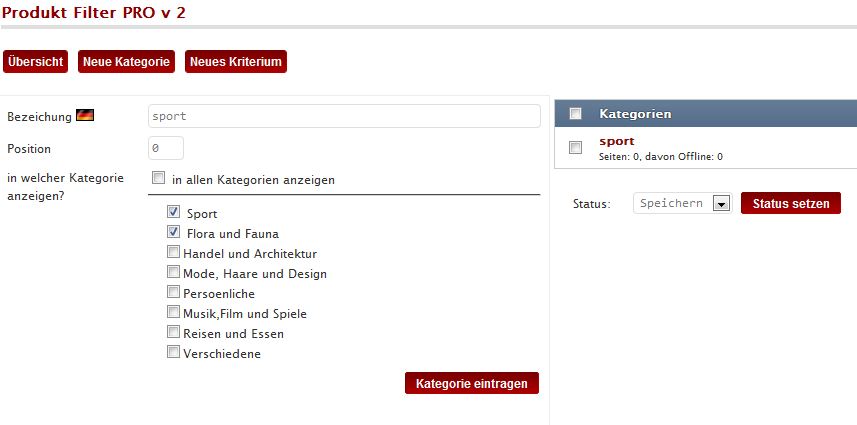
Task: Uncheck the Flora und Fauna checkbox
Action: (x=174, y=233)
